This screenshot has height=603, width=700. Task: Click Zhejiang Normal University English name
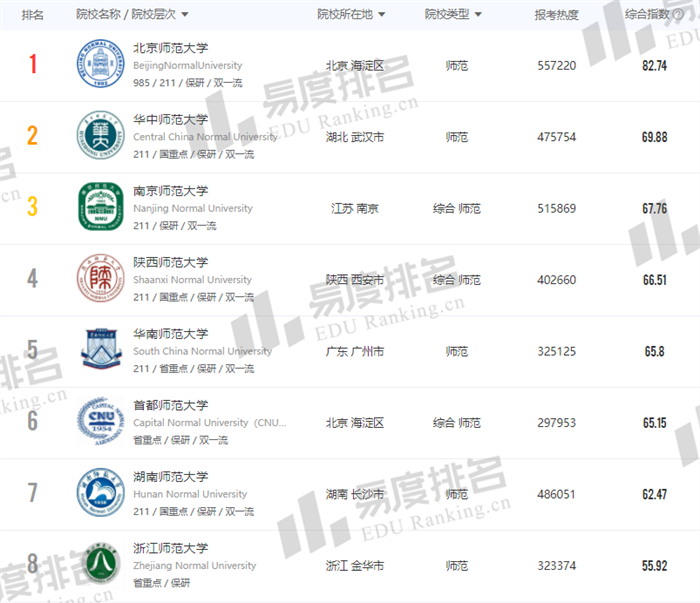coord(195,566)
